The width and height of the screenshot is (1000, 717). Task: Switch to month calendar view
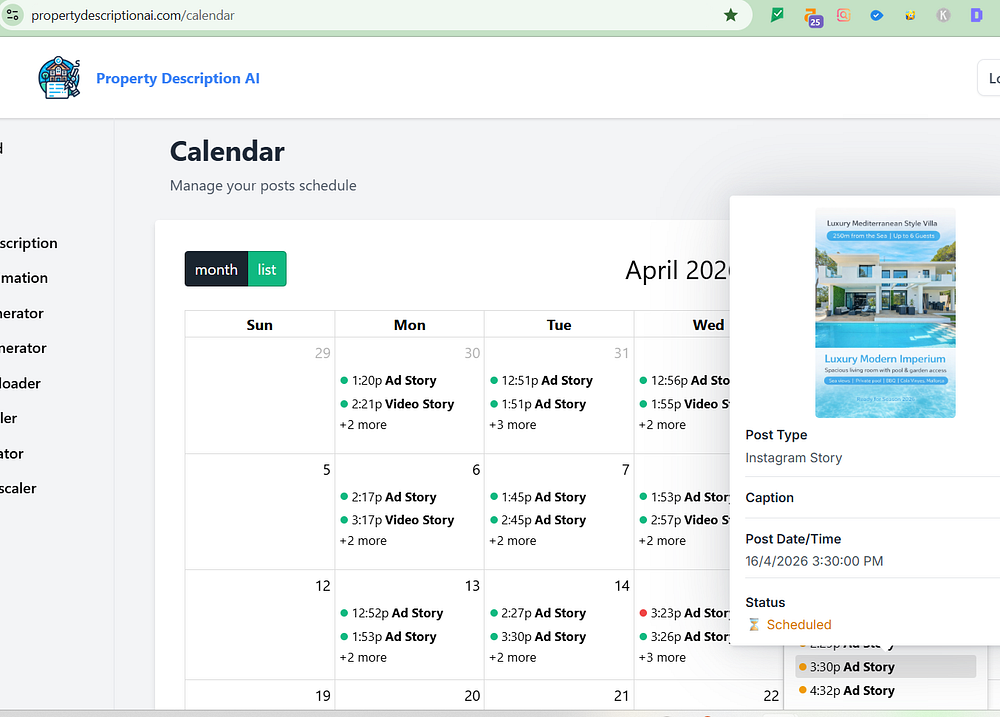216,269
